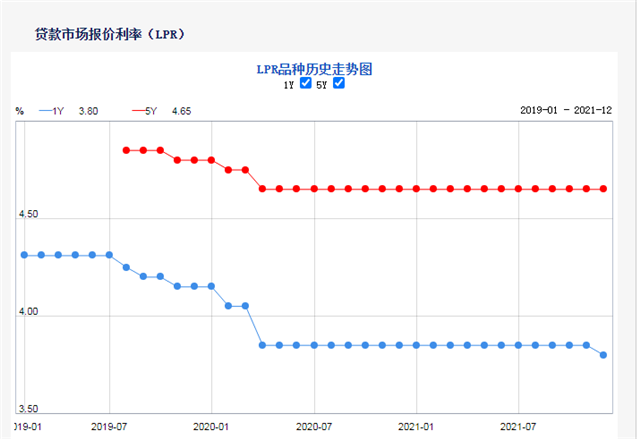Click the x-axis label 2021-01
640x439 pixels.
pyautogui.click(x=416, y=427)
